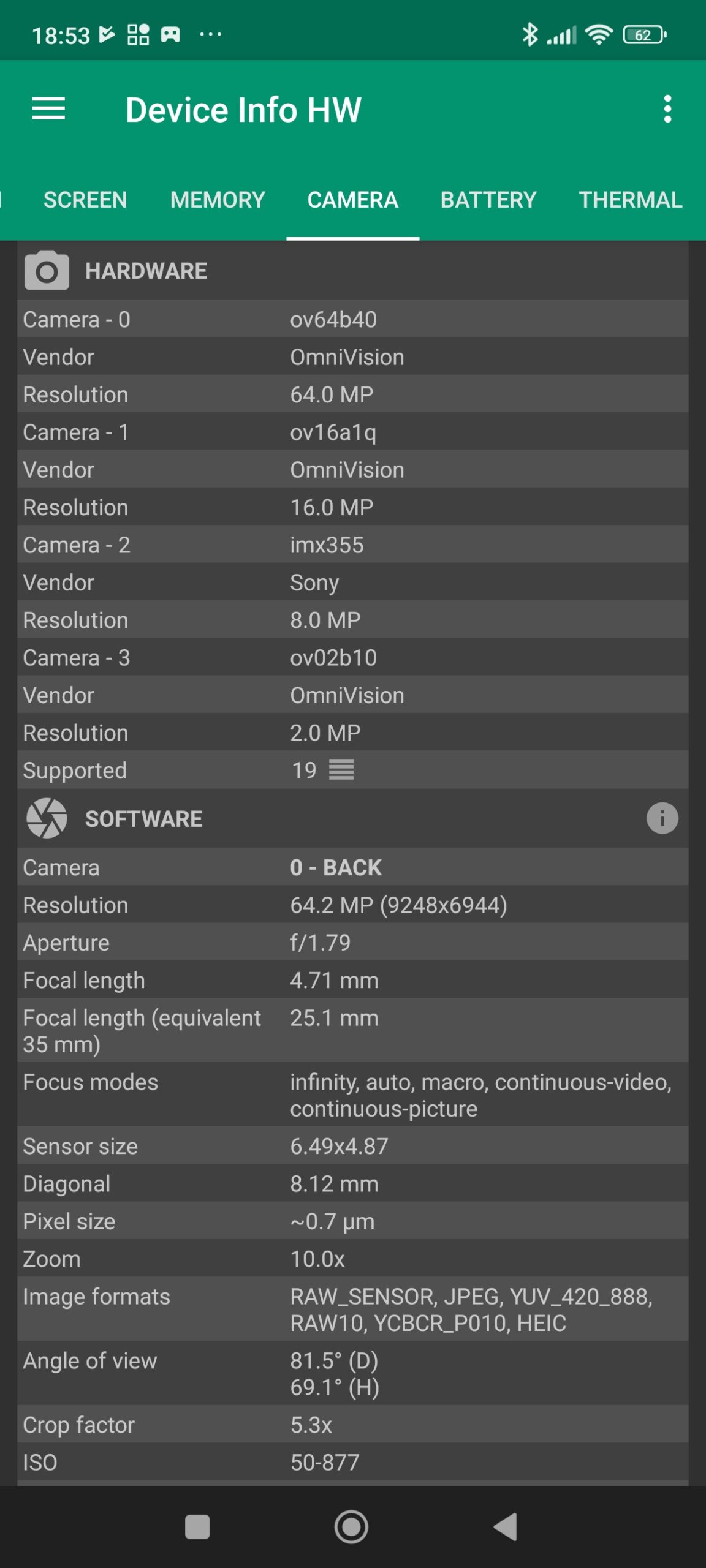Image resolution: width=706 pixels, height=1568 pixels.
Task: Select the CAMERA tab
Action: 352,200
